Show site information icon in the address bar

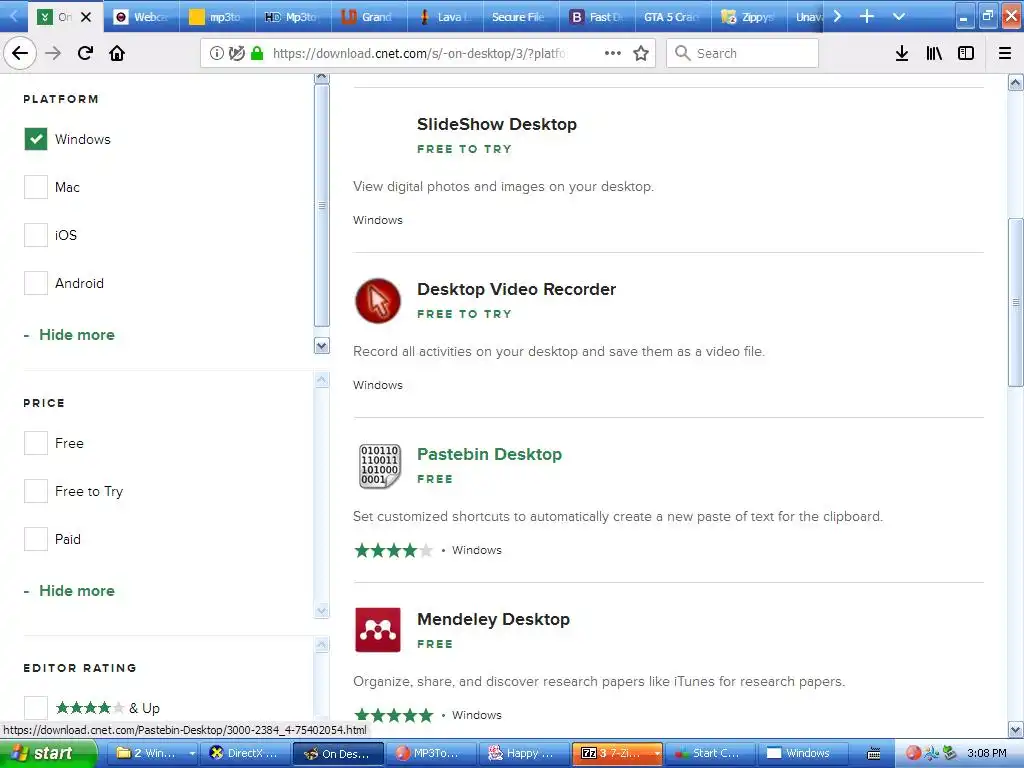tap(217, 53)
